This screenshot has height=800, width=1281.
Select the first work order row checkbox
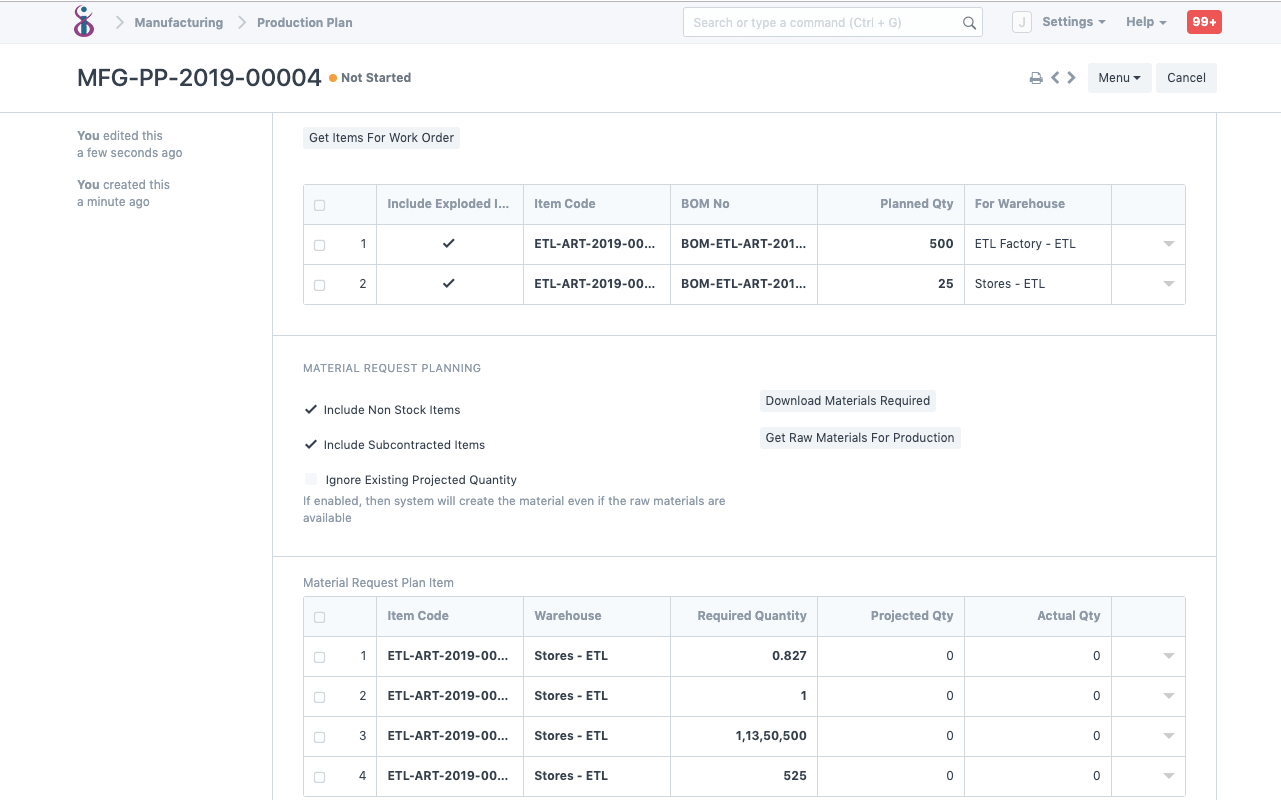pos(319,243)
